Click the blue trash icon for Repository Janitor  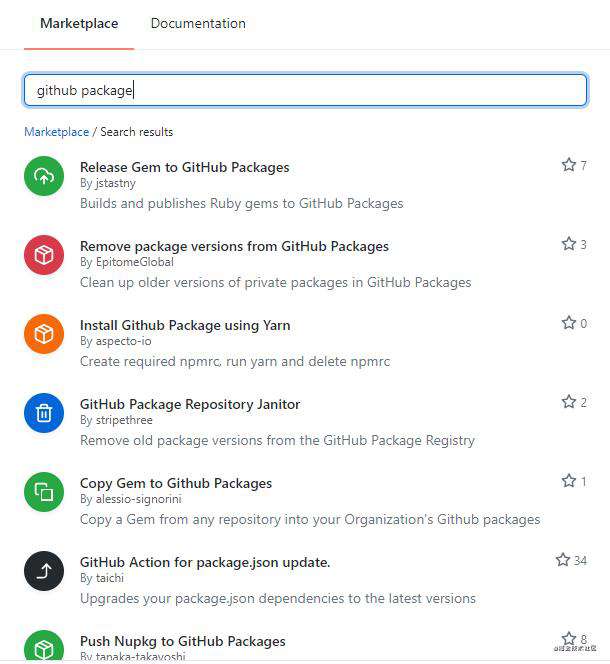coord(44,413)
